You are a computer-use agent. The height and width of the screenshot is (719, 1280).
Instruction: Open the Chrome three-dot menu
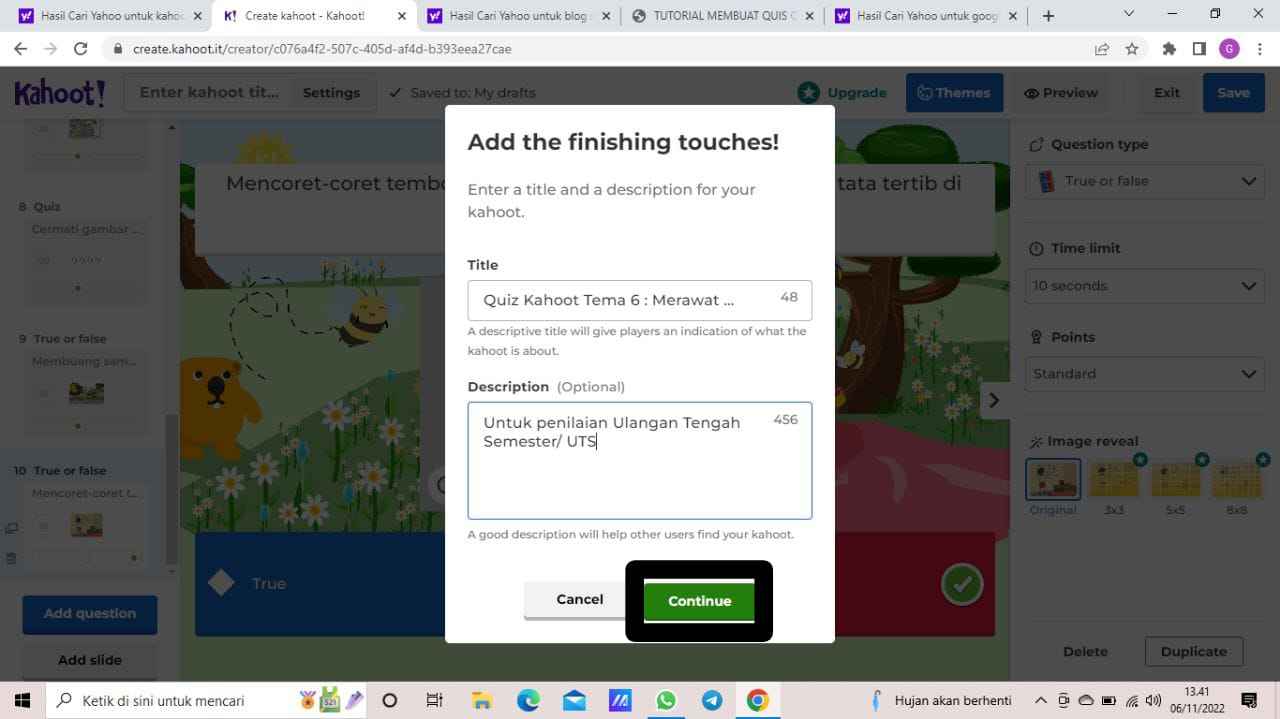(1259, 49)
